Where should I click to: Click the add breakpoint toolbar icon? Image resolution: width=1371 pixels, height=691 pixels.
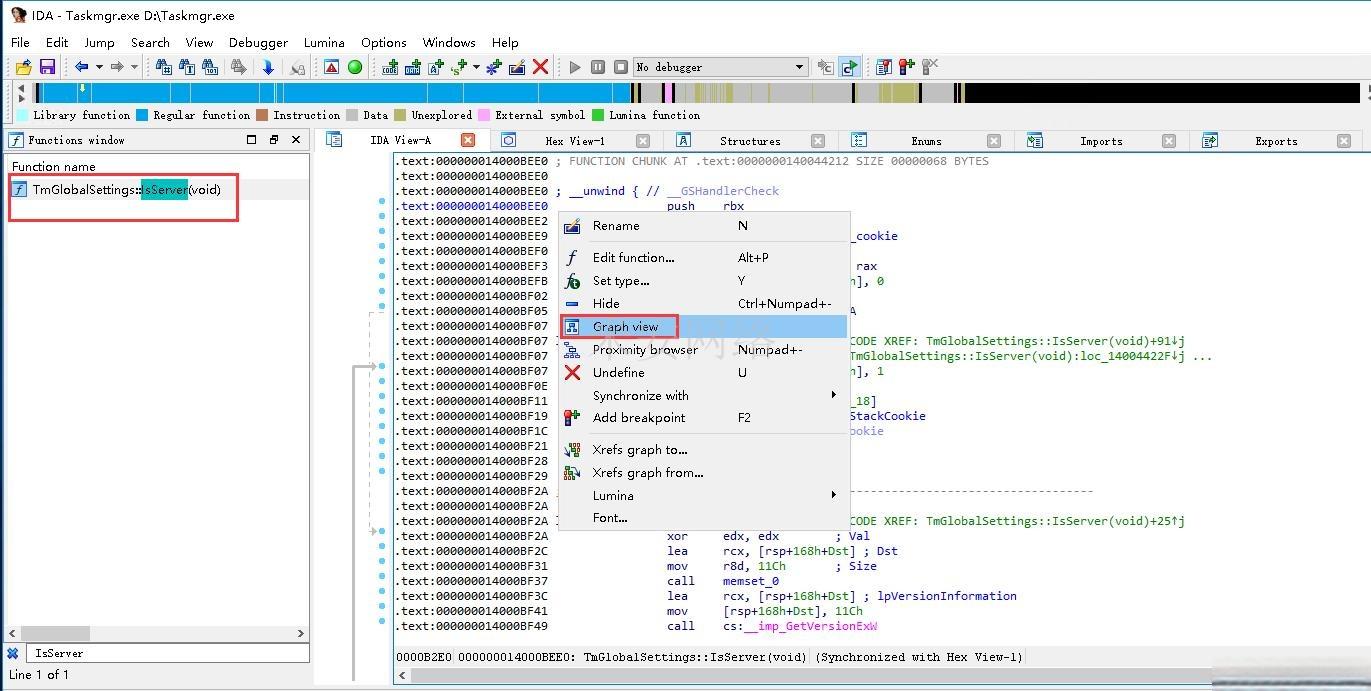[907, 67]
